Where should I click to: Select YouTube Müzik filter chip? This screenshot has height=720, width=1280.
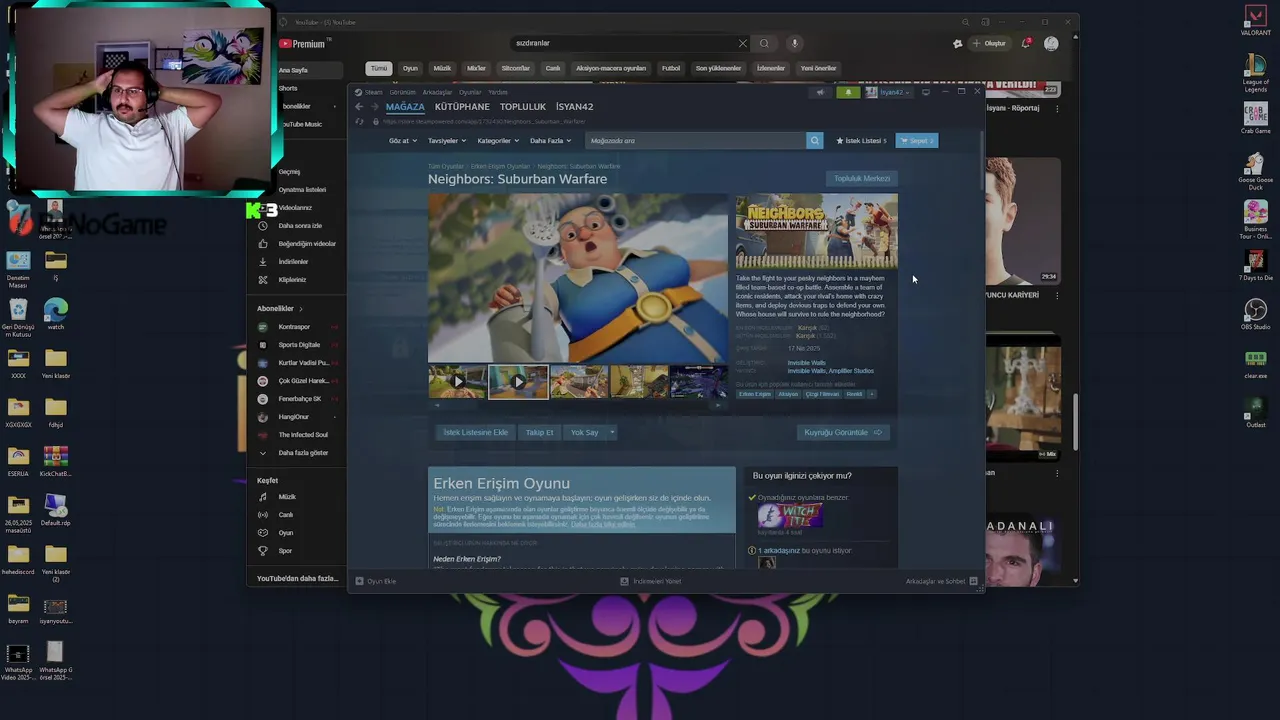tap(442, 68)
